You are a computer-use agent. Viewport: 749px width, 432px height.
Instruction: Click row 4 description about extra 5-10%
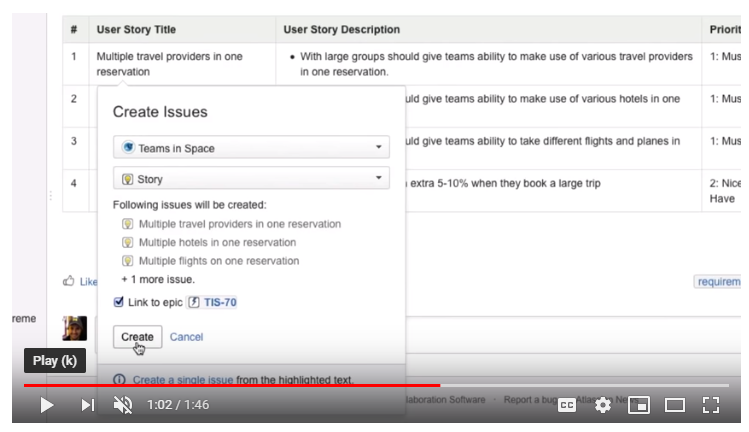tap(505, 184)
